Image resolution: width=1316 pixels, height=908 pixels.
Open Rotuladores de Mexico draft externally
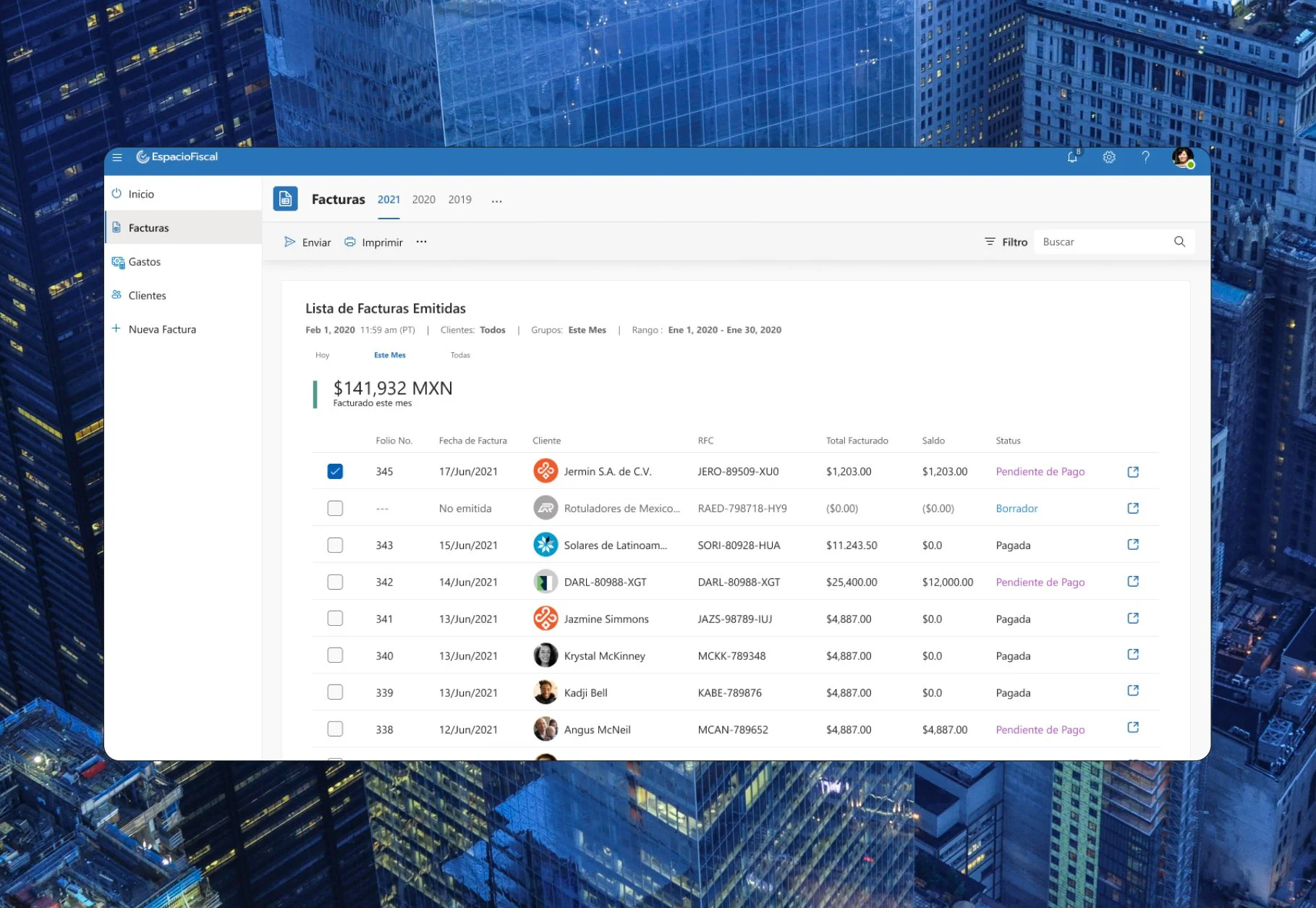[x=1133, y=509]
